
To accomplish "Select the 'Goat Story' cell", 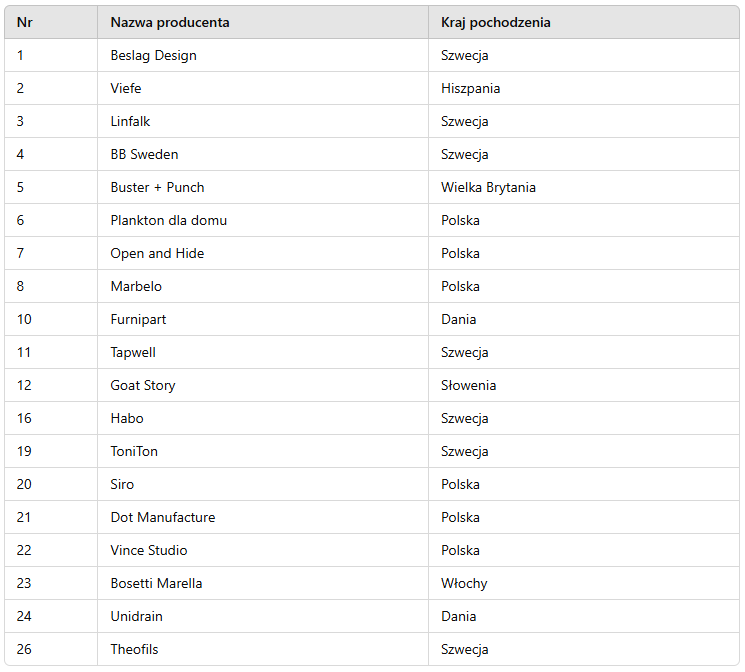I will [143, 385].
